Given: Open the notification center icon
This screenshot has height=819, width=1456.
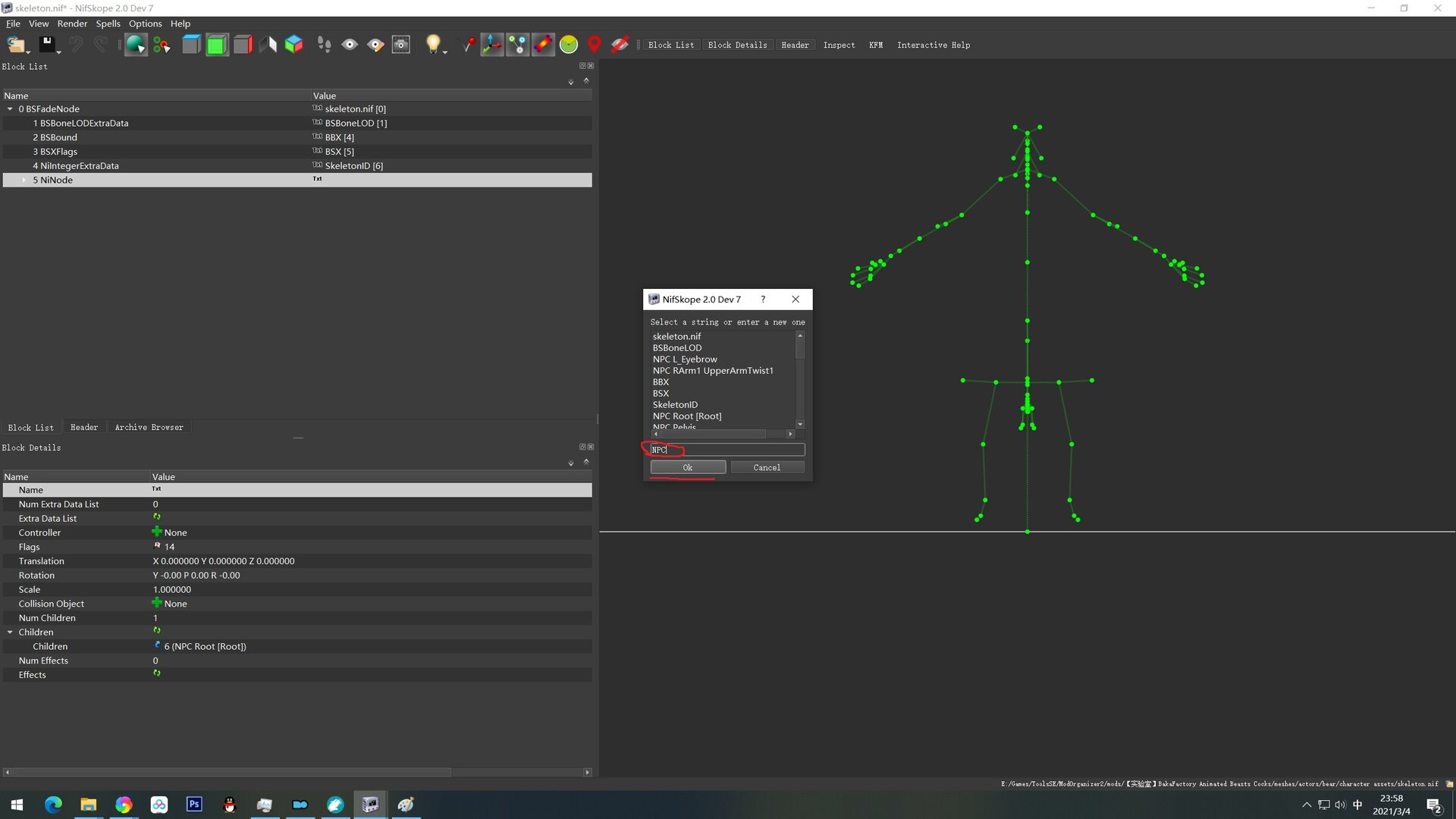Looking at the screenshot, I should tap(1433, 805).
